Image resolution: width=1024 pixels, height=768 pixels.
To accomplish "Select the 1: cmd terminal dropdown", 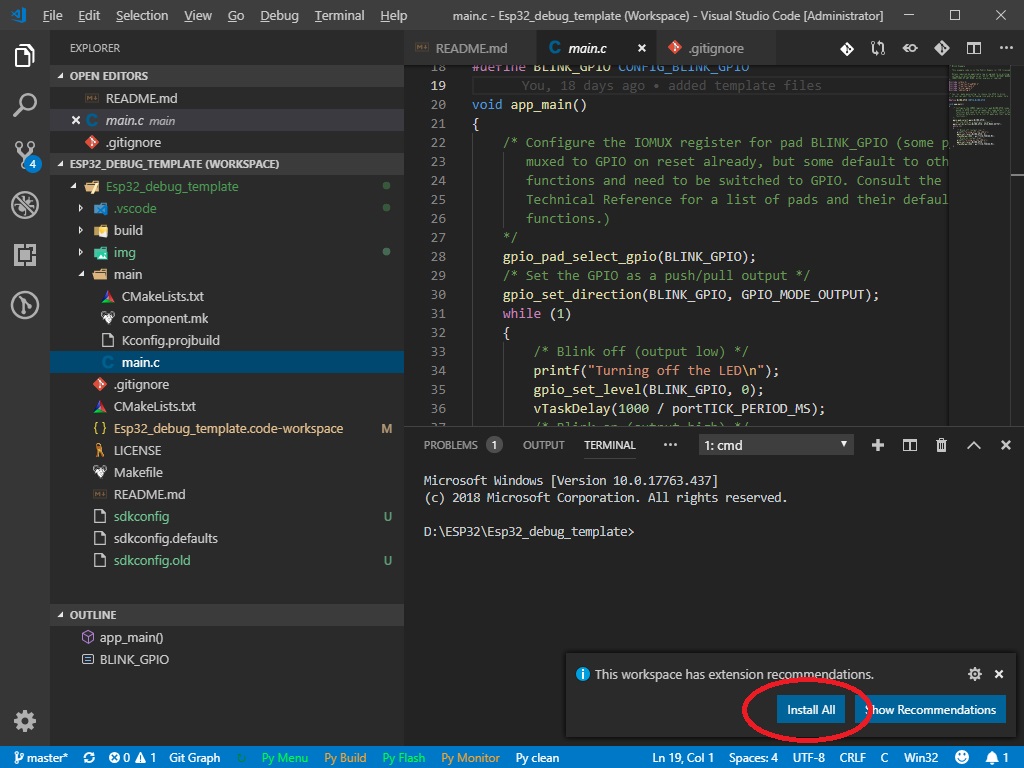I will pos(776,445).
